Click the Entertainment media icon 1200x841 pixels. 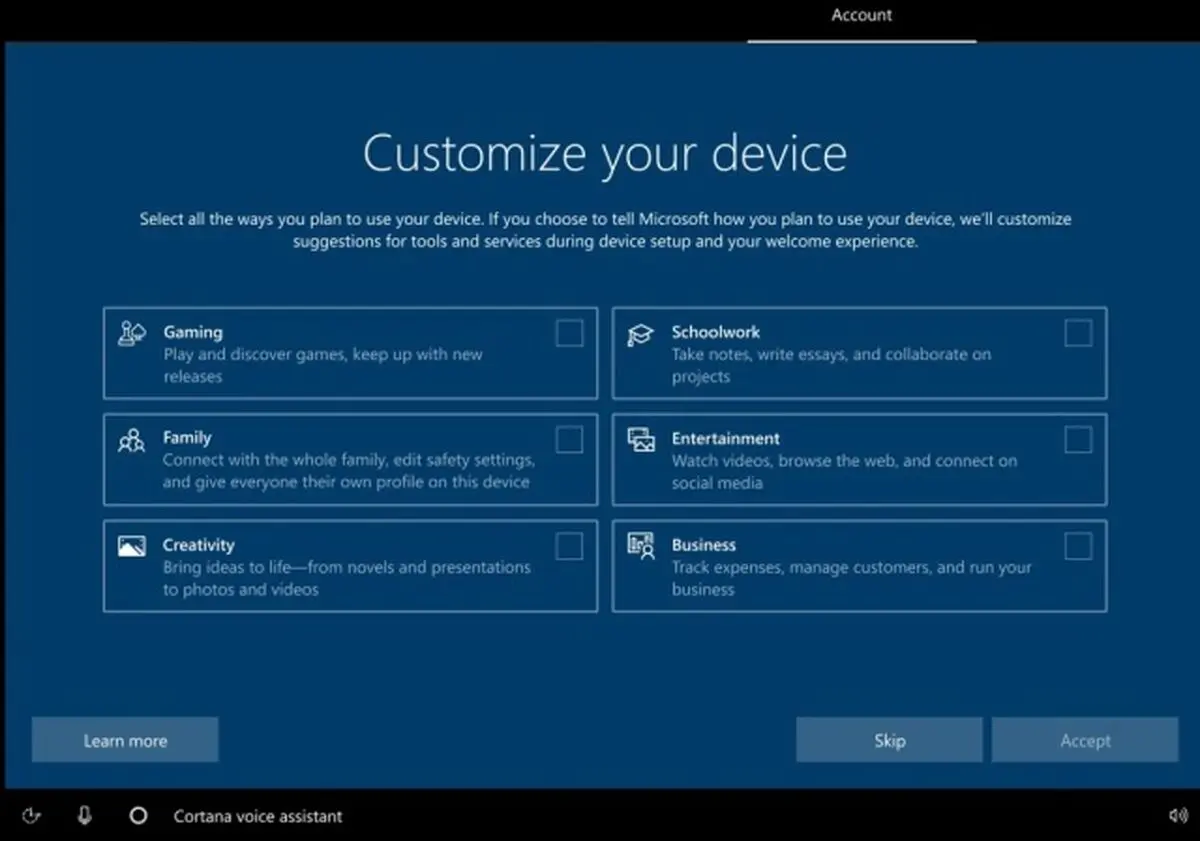coord(641,440)
